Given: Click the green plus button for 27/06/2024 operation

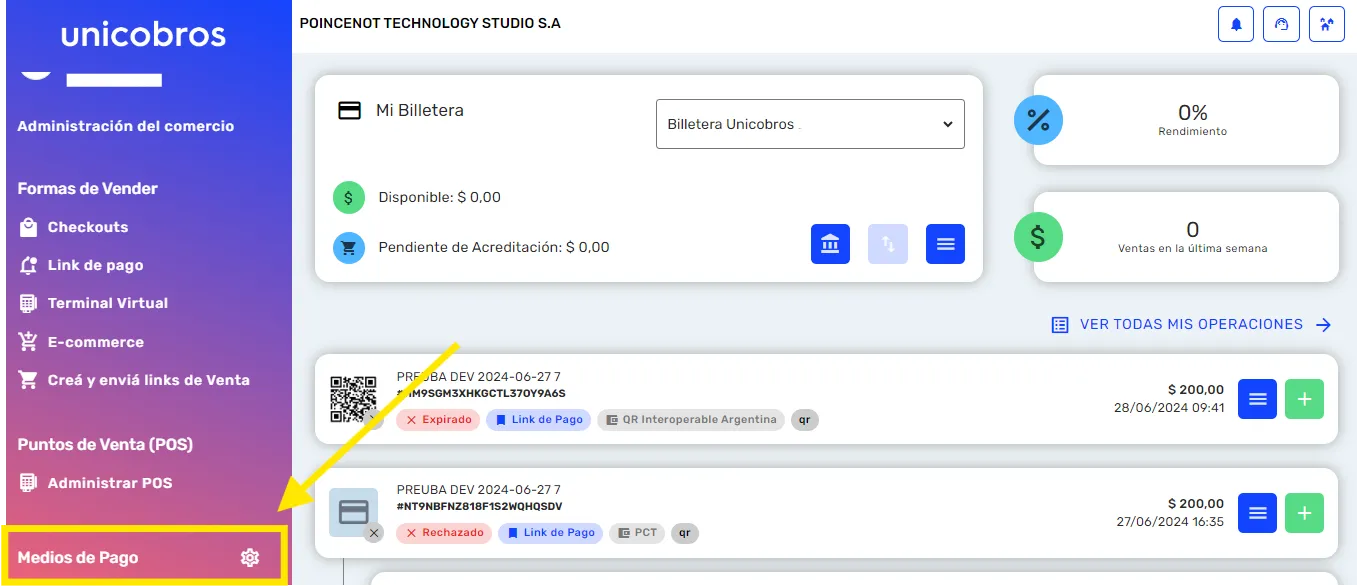Looking at the screenshot, I should coord(1304,513).
